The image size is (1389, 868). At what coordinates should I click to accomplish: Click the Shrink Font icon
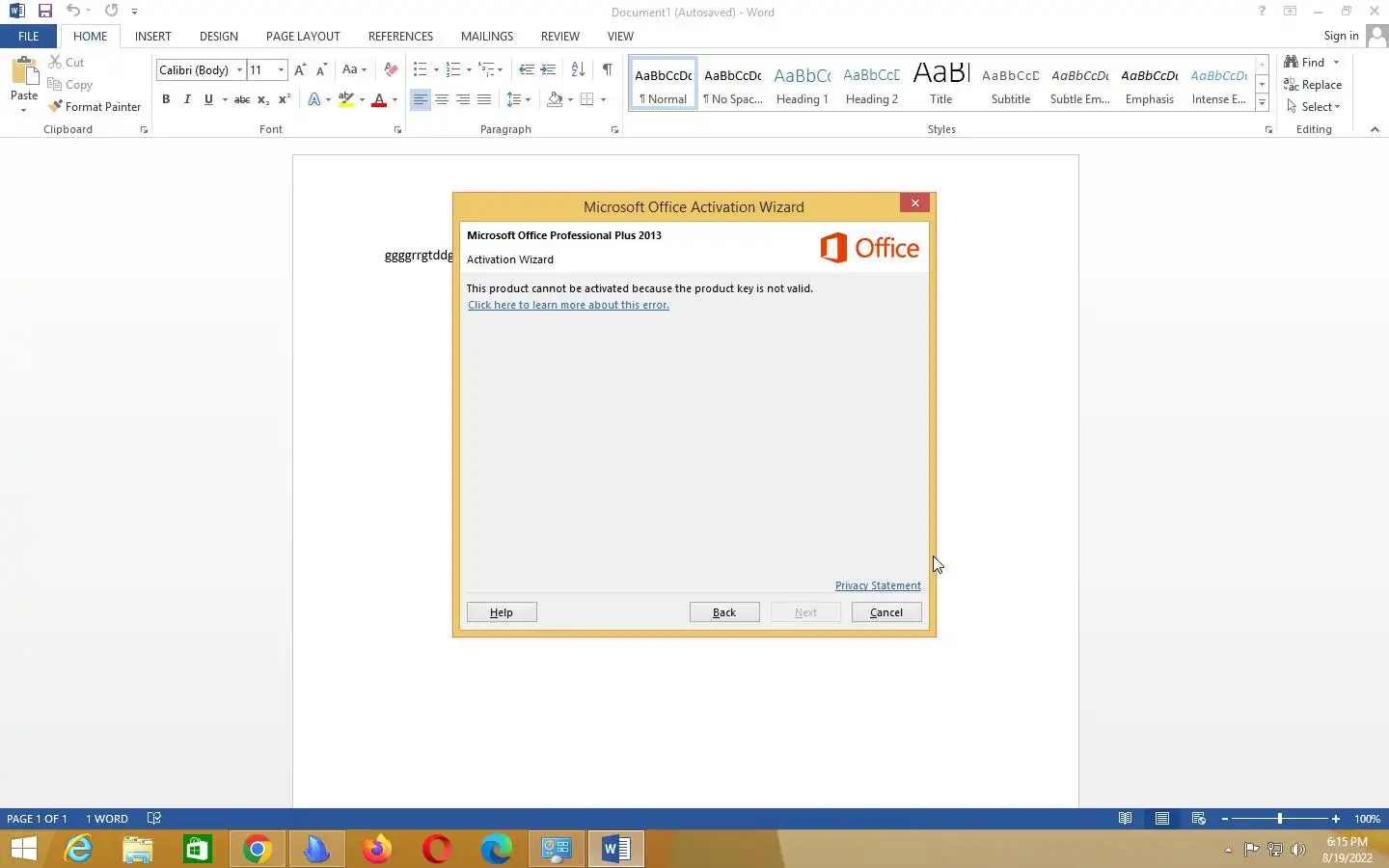(x=321, y=69)
